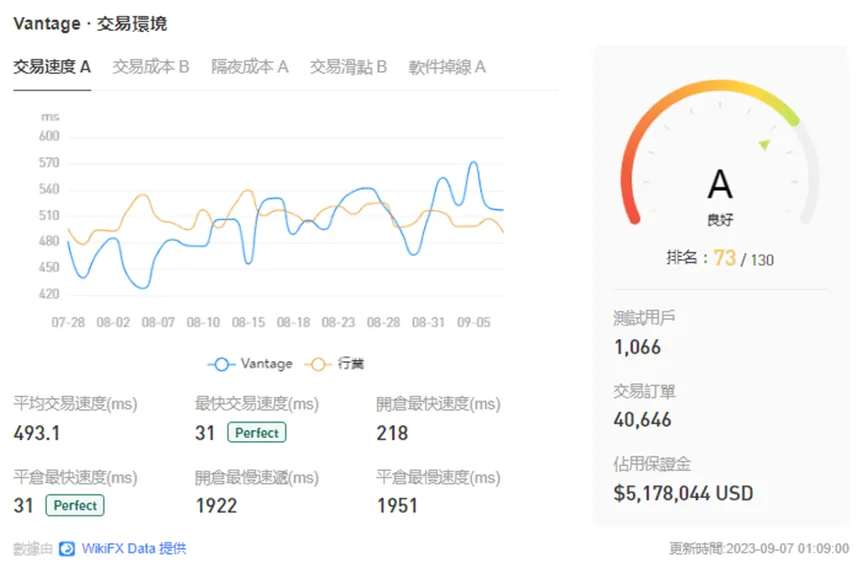This screenshot has height=563, width=864.
Task: Open the 隔夜成本 A tab
Action: tap(250, 67)
